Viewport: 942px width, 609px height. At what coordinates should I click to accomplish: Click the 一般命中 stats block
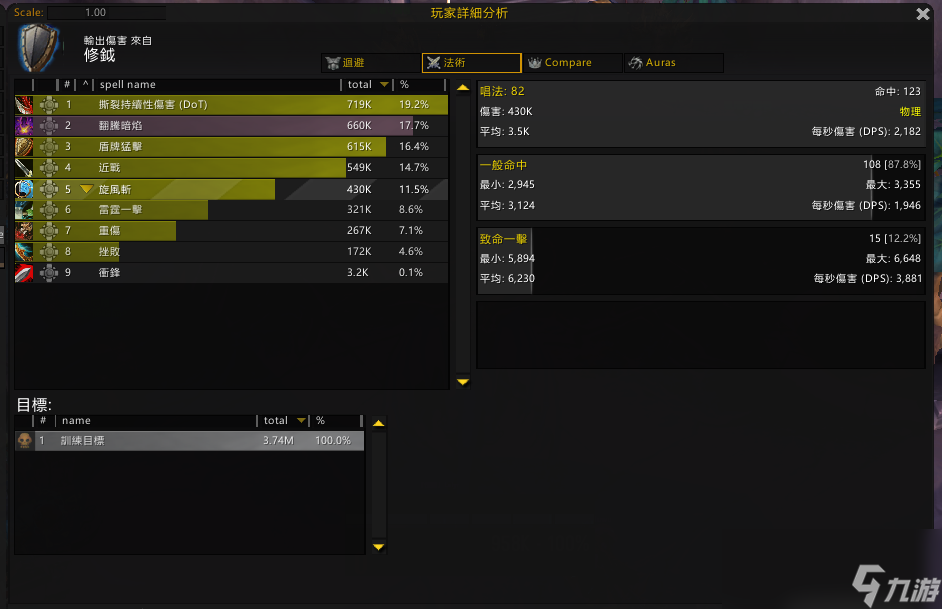[x=701, y=187]
